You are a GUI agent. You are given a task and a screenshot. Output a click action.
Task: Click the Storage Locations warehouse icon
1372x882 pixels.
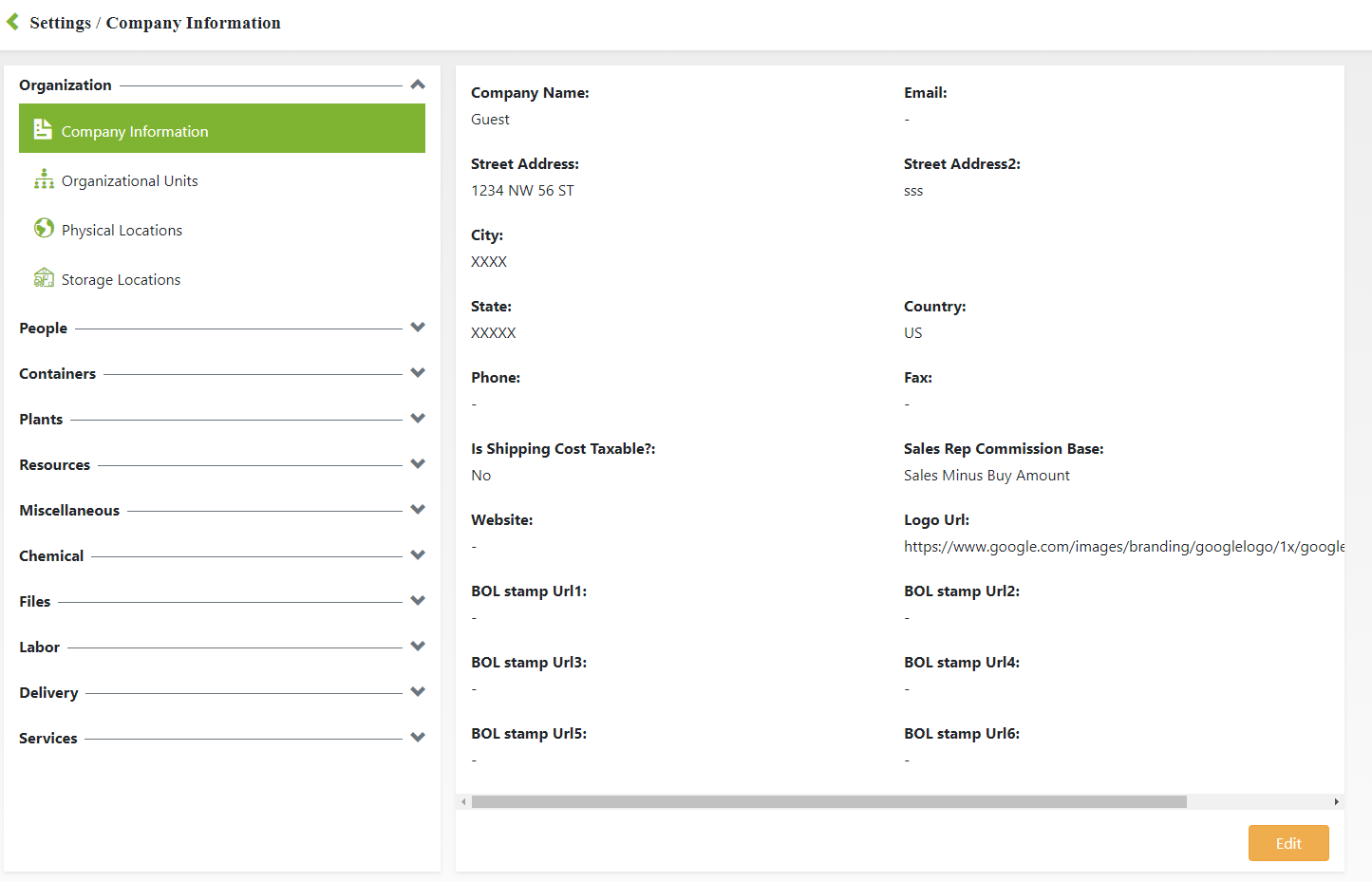pos(44,277)
